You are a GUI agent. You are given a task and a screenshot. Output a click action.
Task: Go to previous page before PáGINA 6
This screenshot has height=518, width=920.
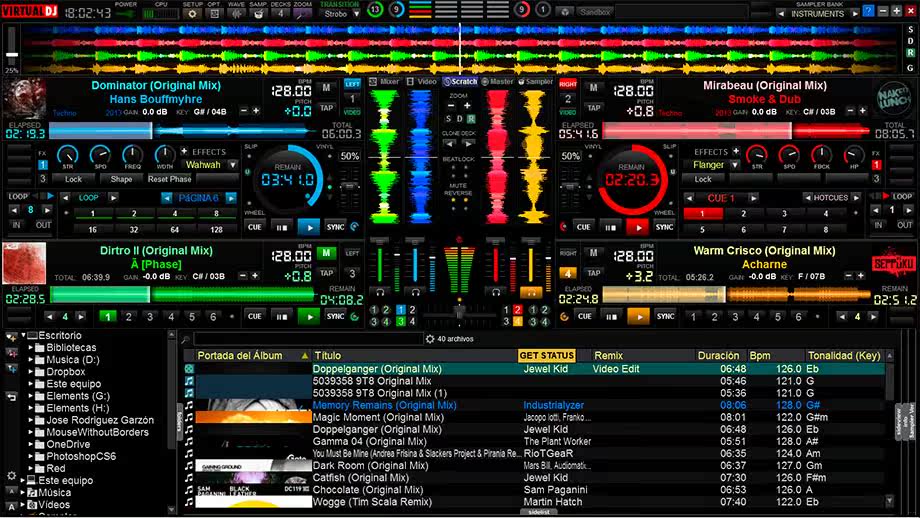coord(167,198)
